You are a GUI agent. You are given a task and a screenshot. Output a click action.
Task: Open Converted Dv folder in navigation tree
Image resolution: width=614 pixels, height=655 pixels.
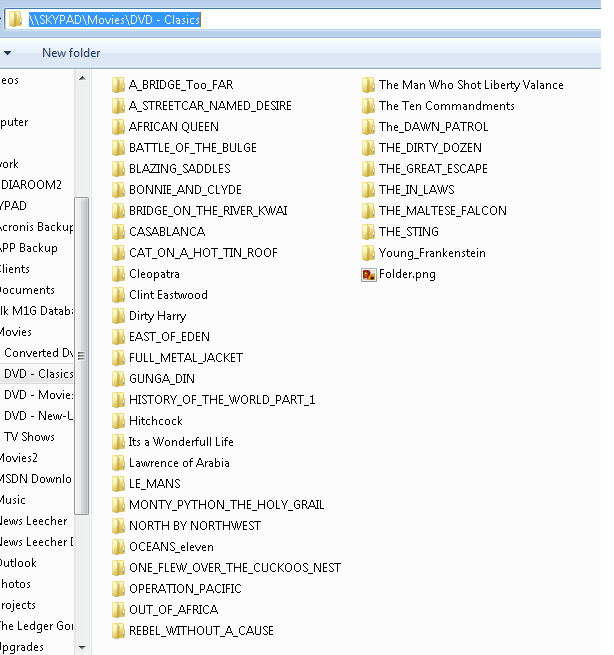[x=38, y=353]
